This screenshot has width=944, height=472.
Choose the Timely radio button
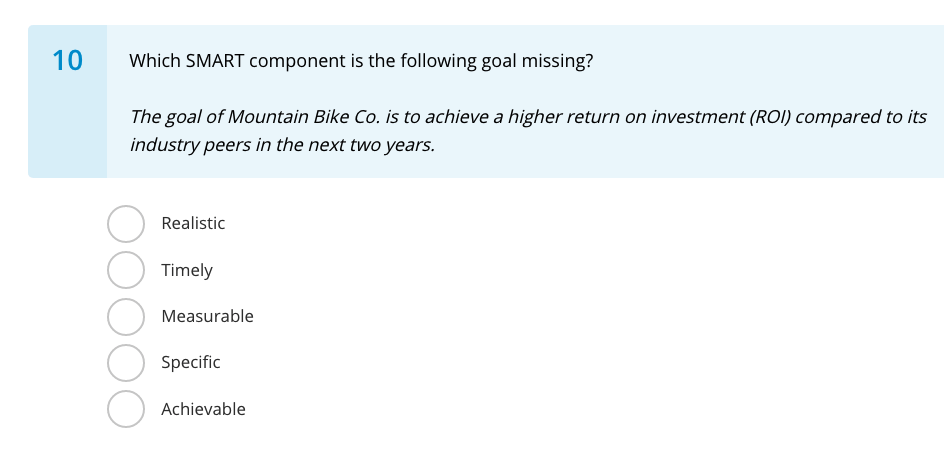(125, 270)
